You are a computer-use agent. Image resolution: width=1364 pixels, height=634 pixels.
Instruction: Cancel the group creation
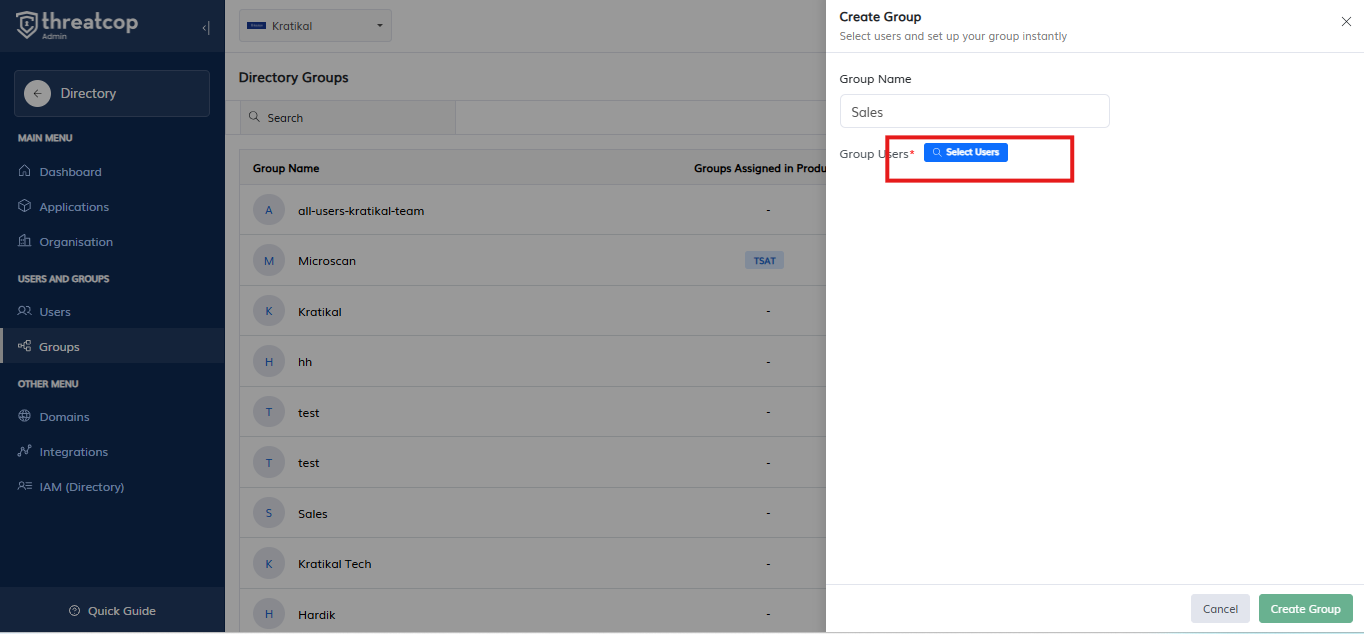[x=1220, y=609]
